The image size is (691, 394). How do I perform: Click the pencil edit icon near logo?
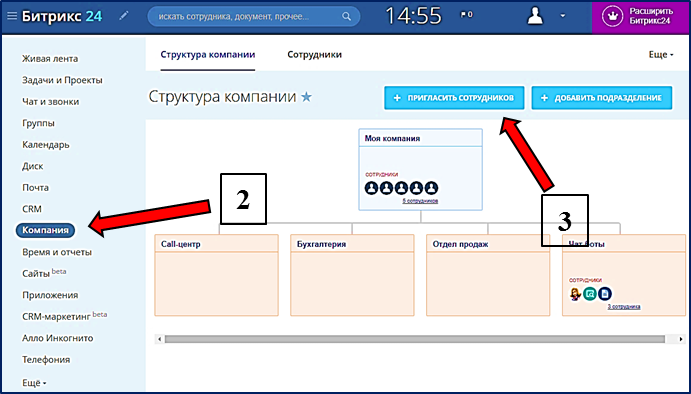[124, 16]
